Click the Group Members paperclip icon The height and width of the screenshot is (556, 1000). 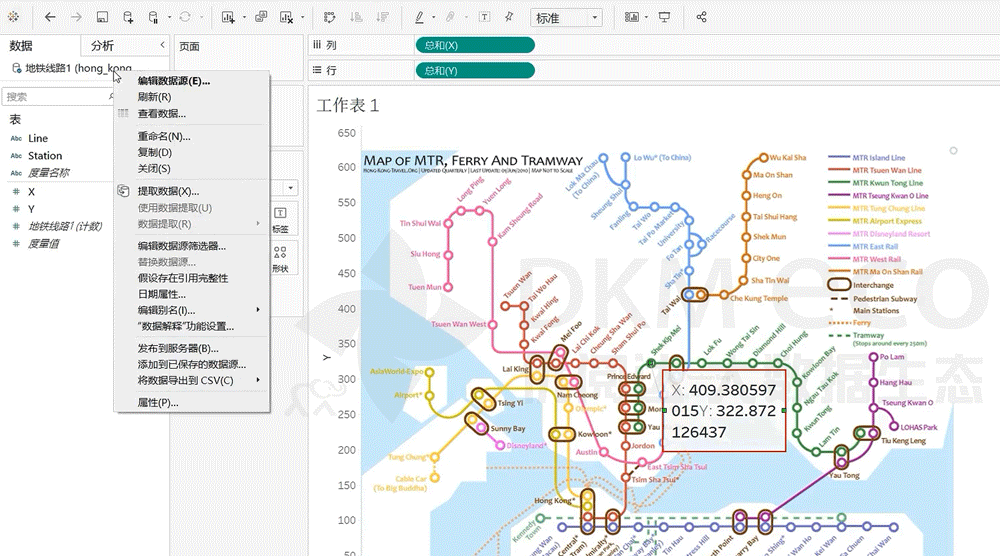(450, 17)
